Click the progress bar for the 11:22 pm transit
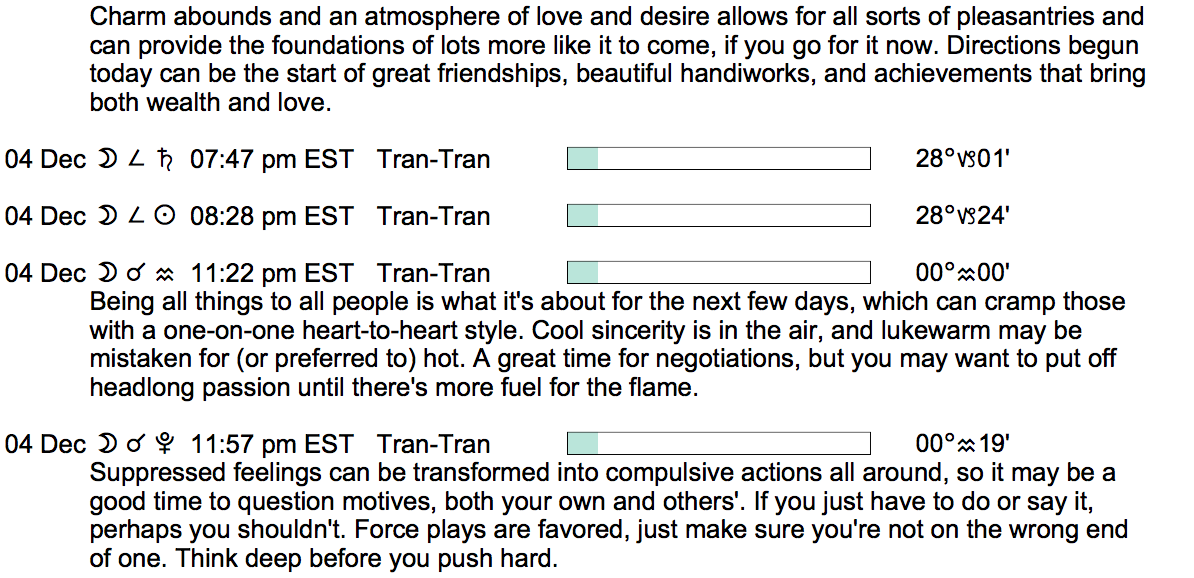Screen dimensions: 1194x578 coord(718,273)
